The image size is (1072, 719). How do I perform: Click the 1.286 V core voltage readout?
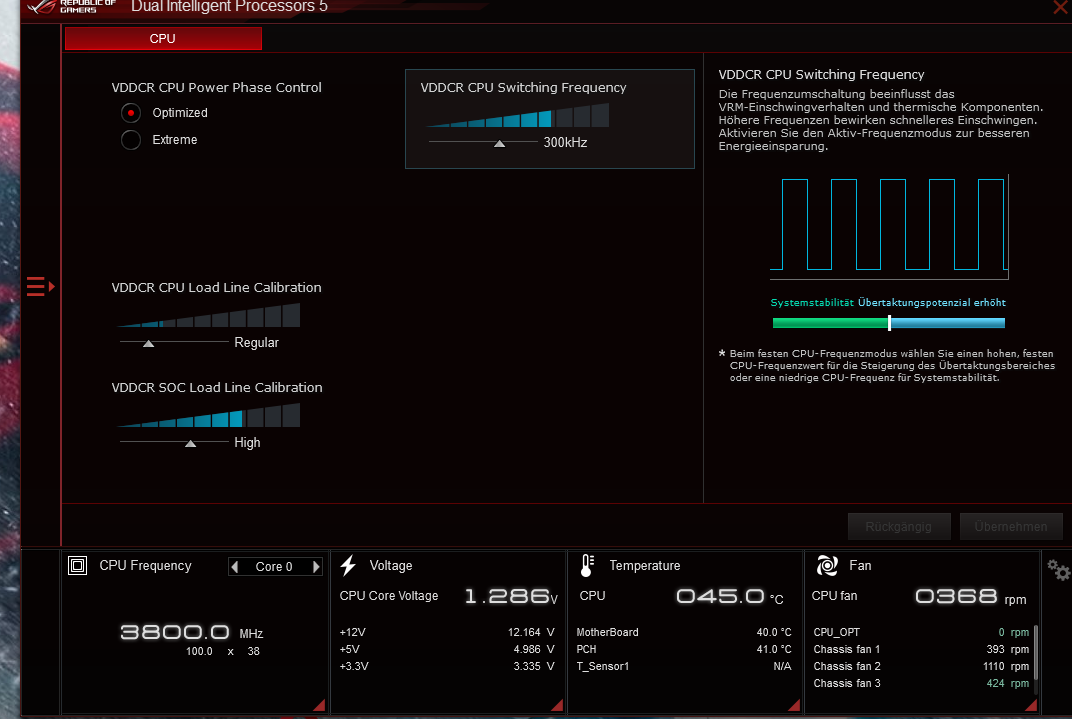click(x=511, y=597)
